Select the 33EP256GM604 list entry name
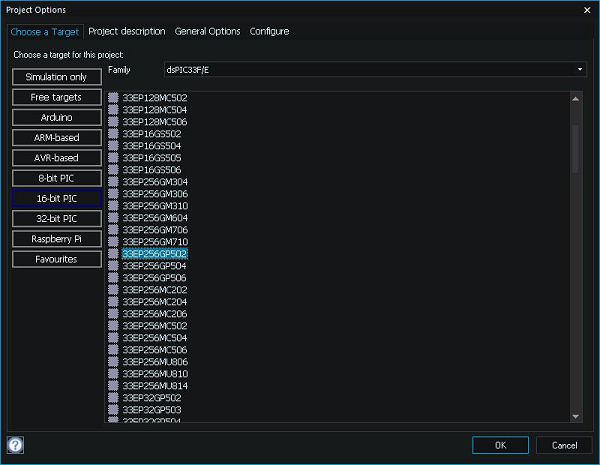 155,217
